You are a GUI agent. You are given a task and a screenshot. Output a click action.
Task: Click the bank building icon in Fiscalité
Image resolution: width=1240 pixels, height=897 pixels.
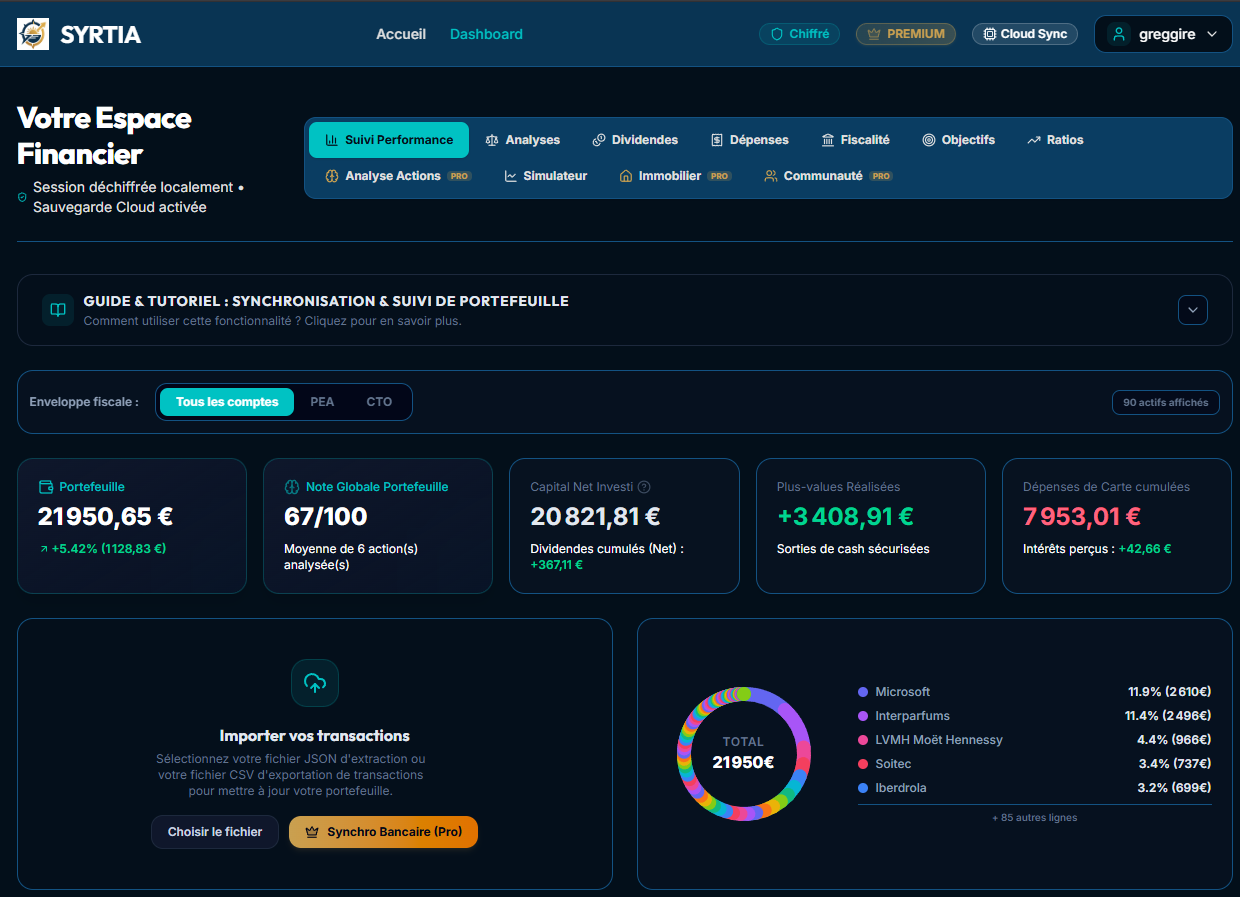click(x=828, y=140)
